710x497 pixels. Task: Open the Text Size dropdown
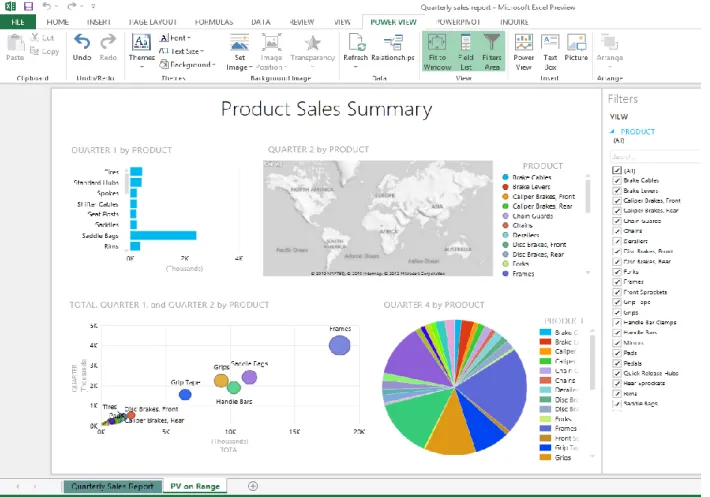point(181,51)
